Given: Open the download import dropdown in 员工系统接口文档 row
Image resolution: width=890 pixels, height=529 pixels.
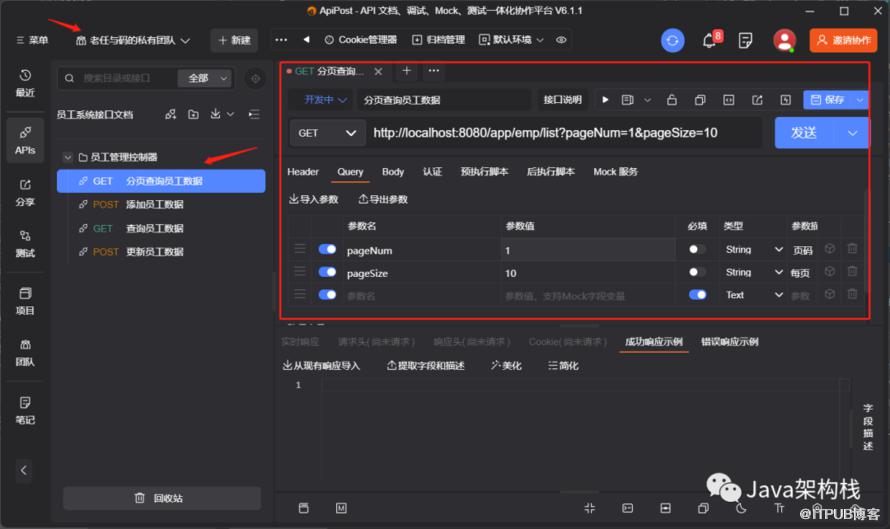Looking at the screenshot, I should [x=222, y=115].
